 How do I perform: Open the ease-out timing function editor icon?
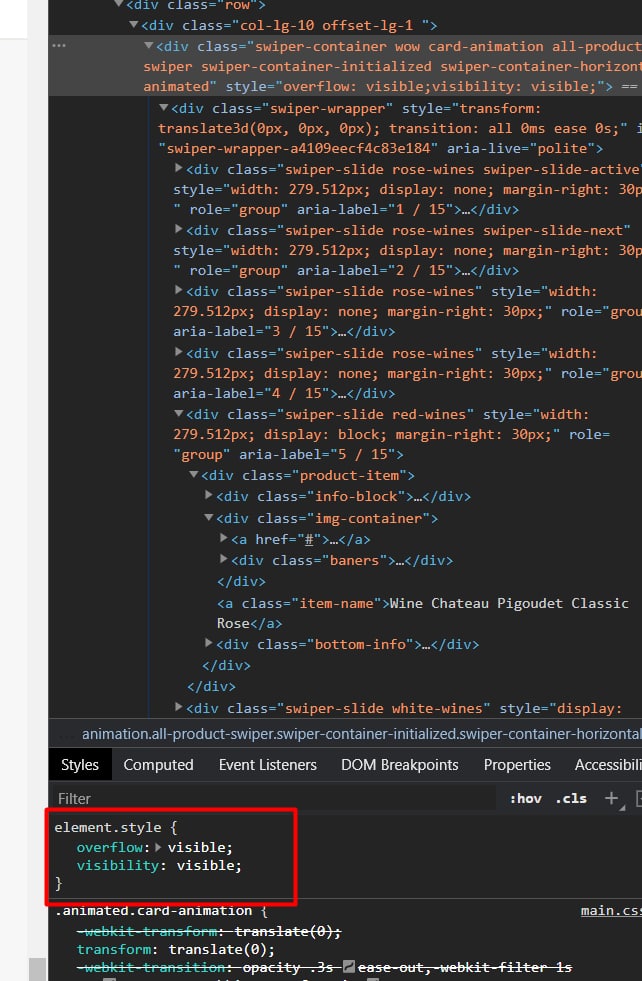tap(349, 967)
